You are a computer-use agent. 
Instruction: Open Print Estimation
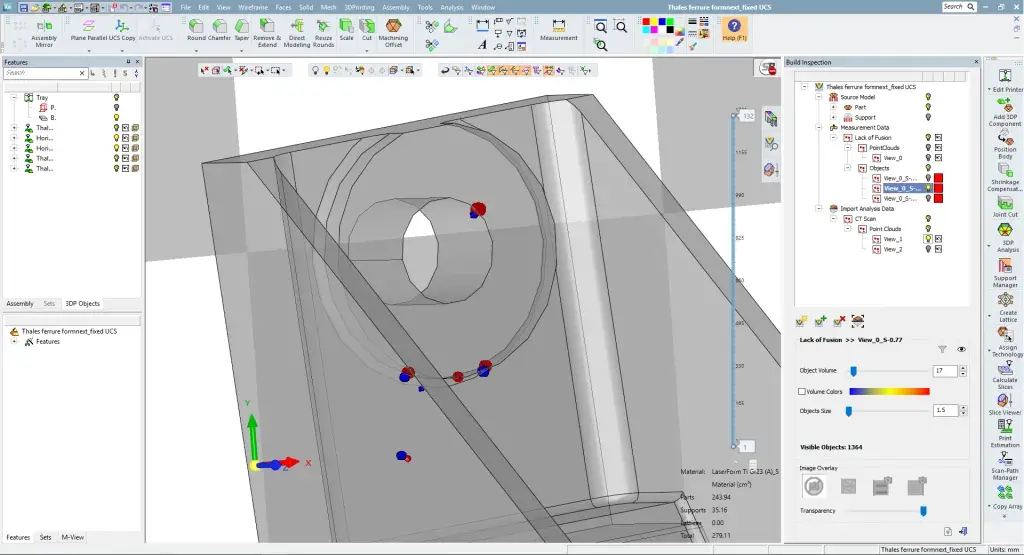coord(1005,427)
